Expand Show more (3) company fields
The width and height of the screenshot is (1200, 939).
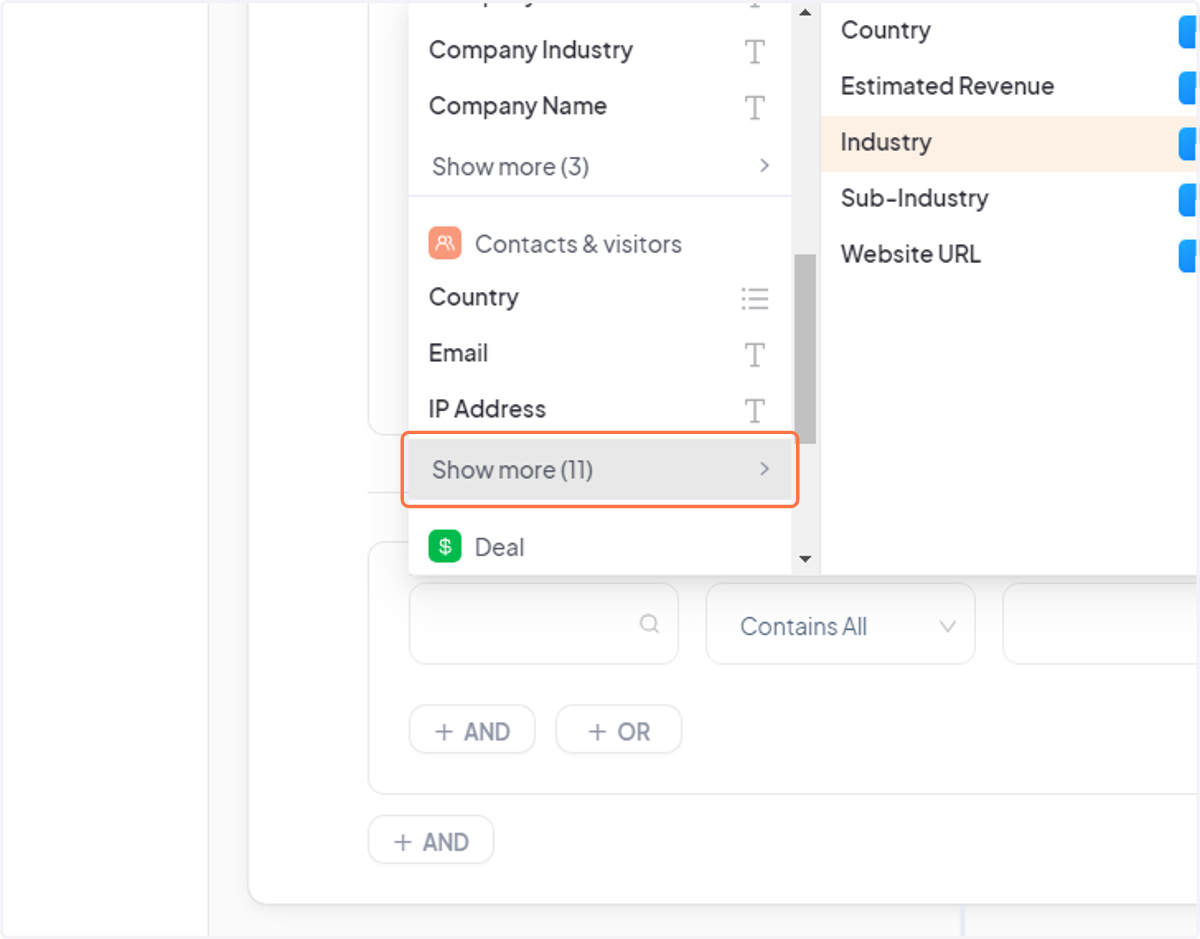pos(600,166)
